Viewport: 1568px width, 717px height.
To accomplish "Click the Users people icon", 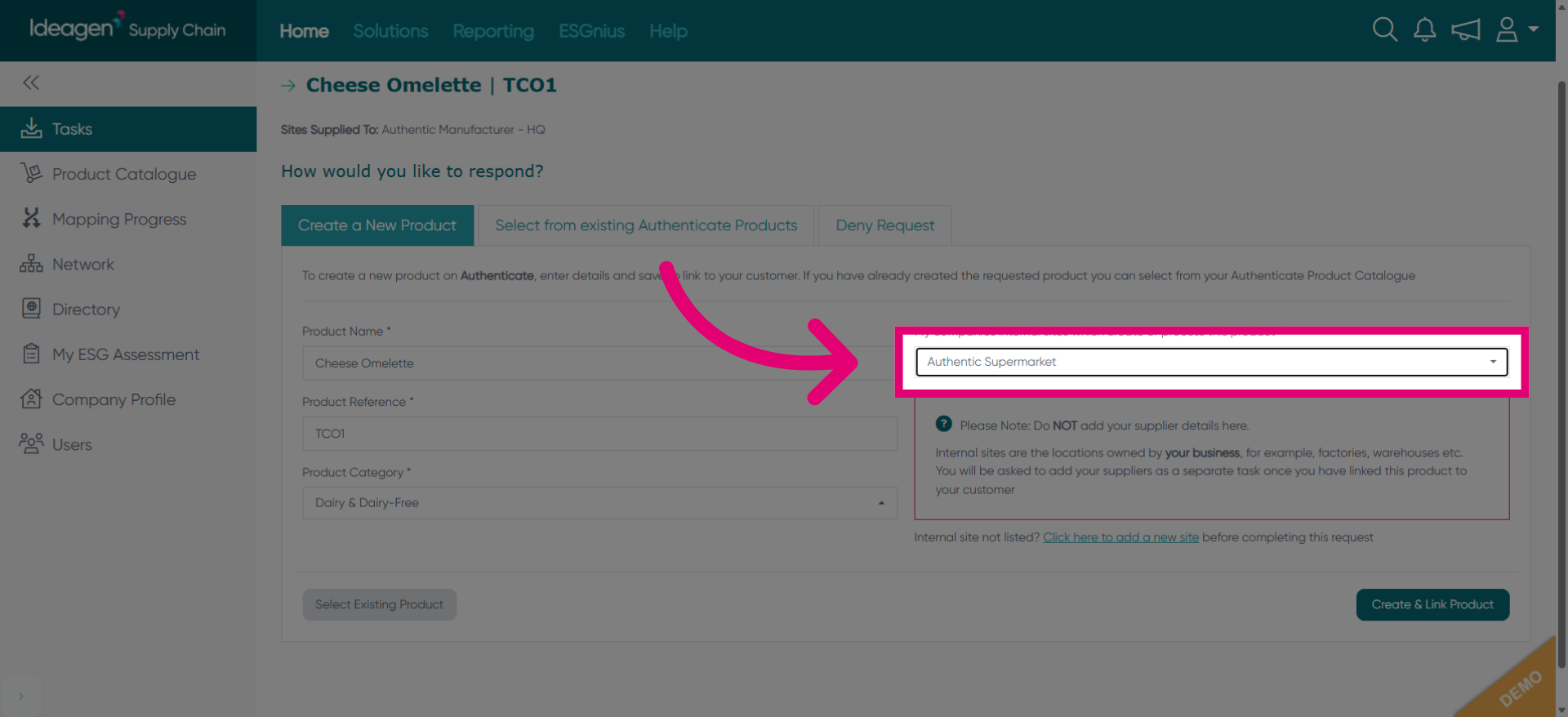I will click(x=31, y=443).
